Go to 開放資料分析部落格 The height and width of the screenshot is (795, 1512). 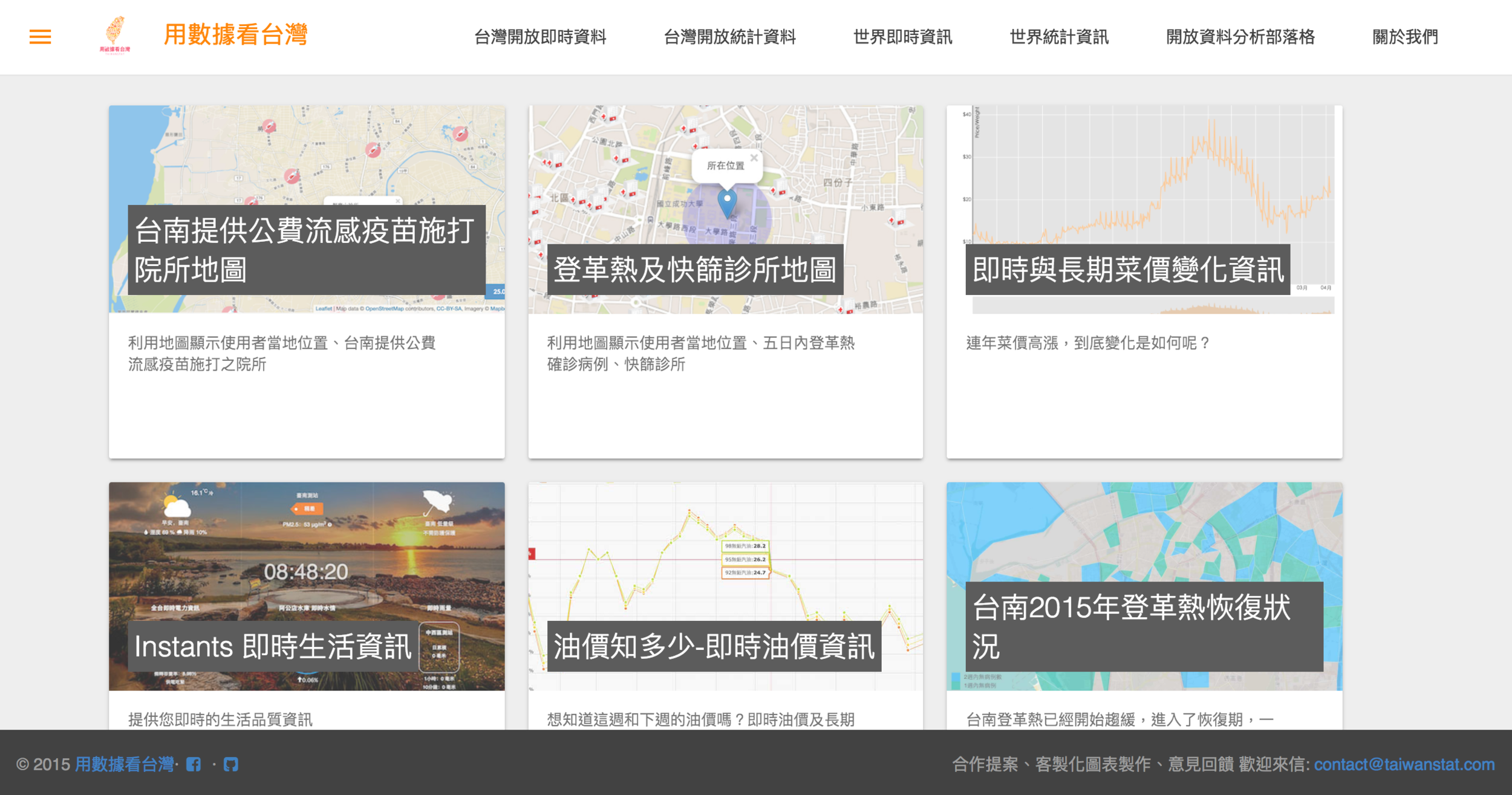click(x=1240, y=37)
